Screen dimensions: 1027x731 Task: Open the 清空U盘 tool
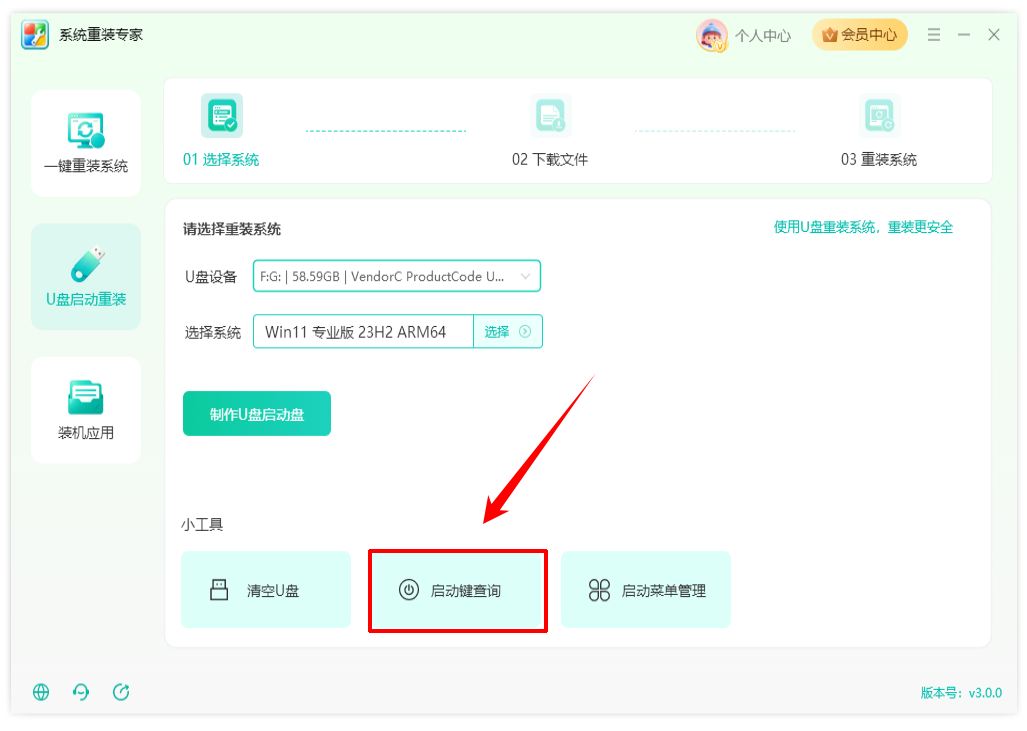(x=266, y=590)
